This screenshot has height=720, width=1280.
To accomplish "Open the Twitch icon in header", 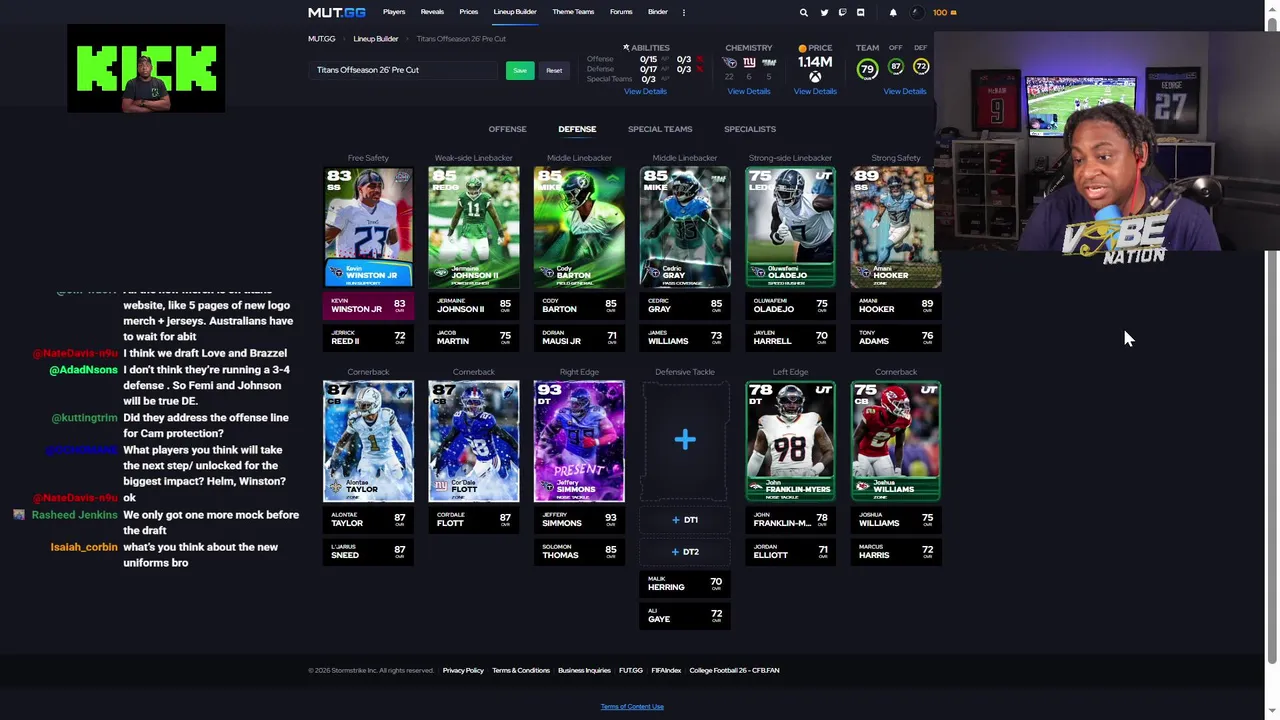I will 842,12.
